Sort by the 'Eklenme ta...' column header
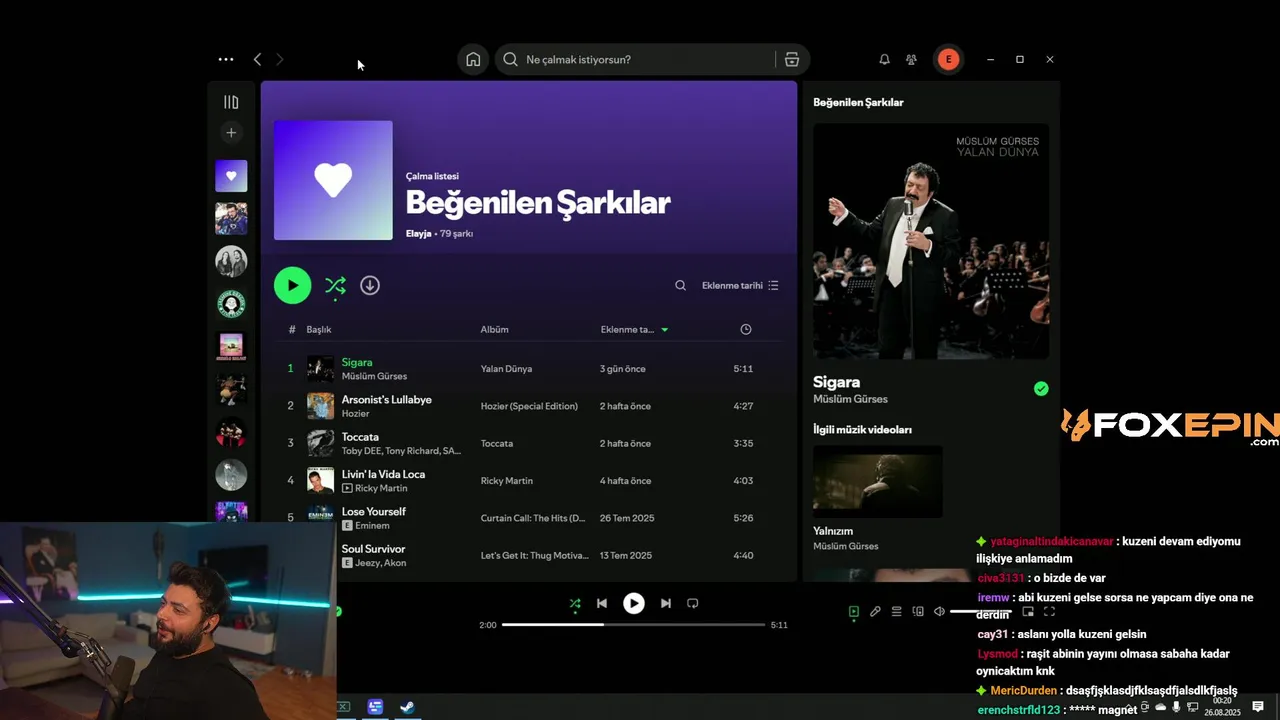This screenshot has height=720, width=1280. click(x=634, y=329)
